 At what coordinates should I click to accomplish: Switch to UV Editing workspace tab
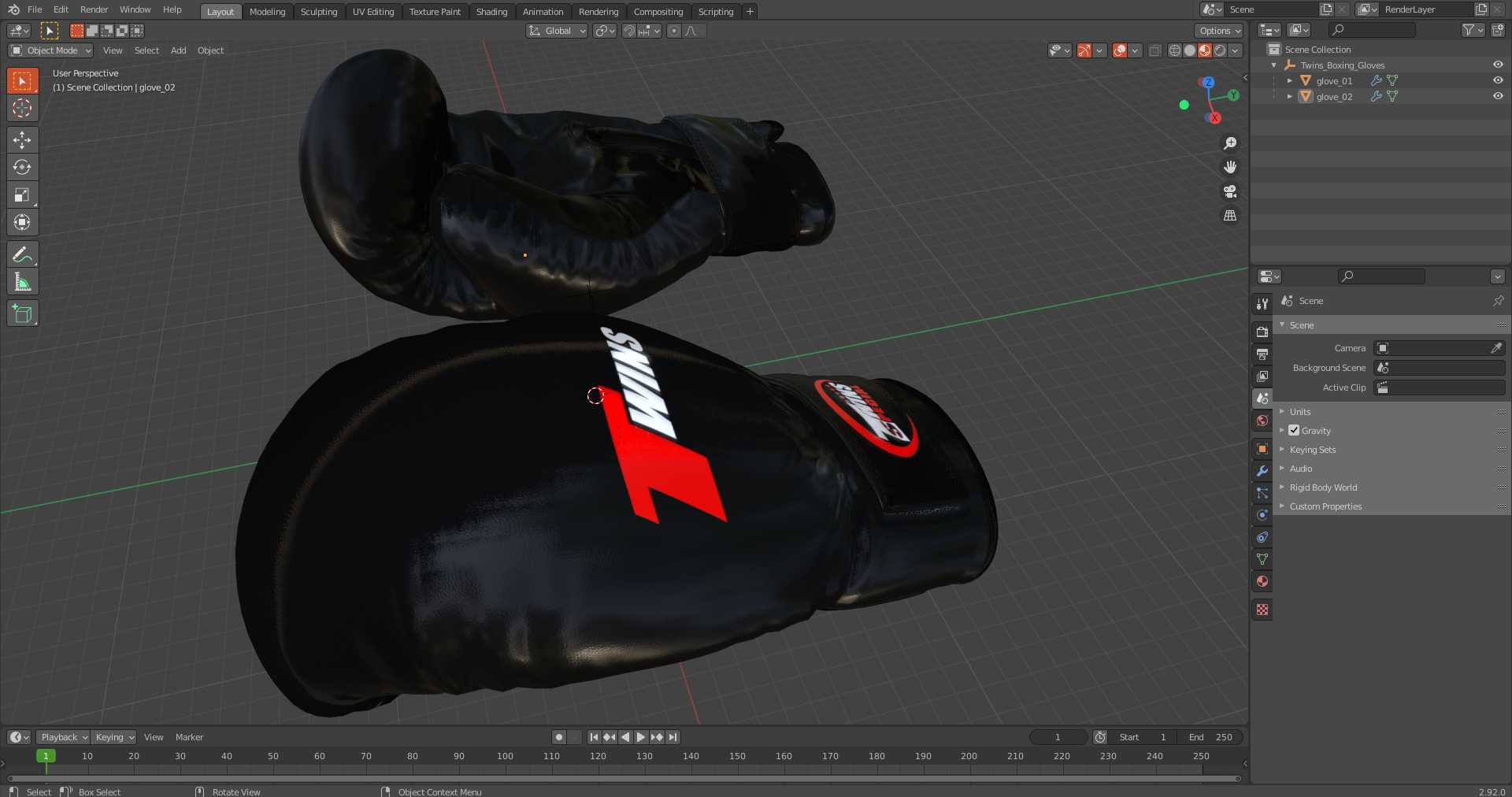(373, 12)
